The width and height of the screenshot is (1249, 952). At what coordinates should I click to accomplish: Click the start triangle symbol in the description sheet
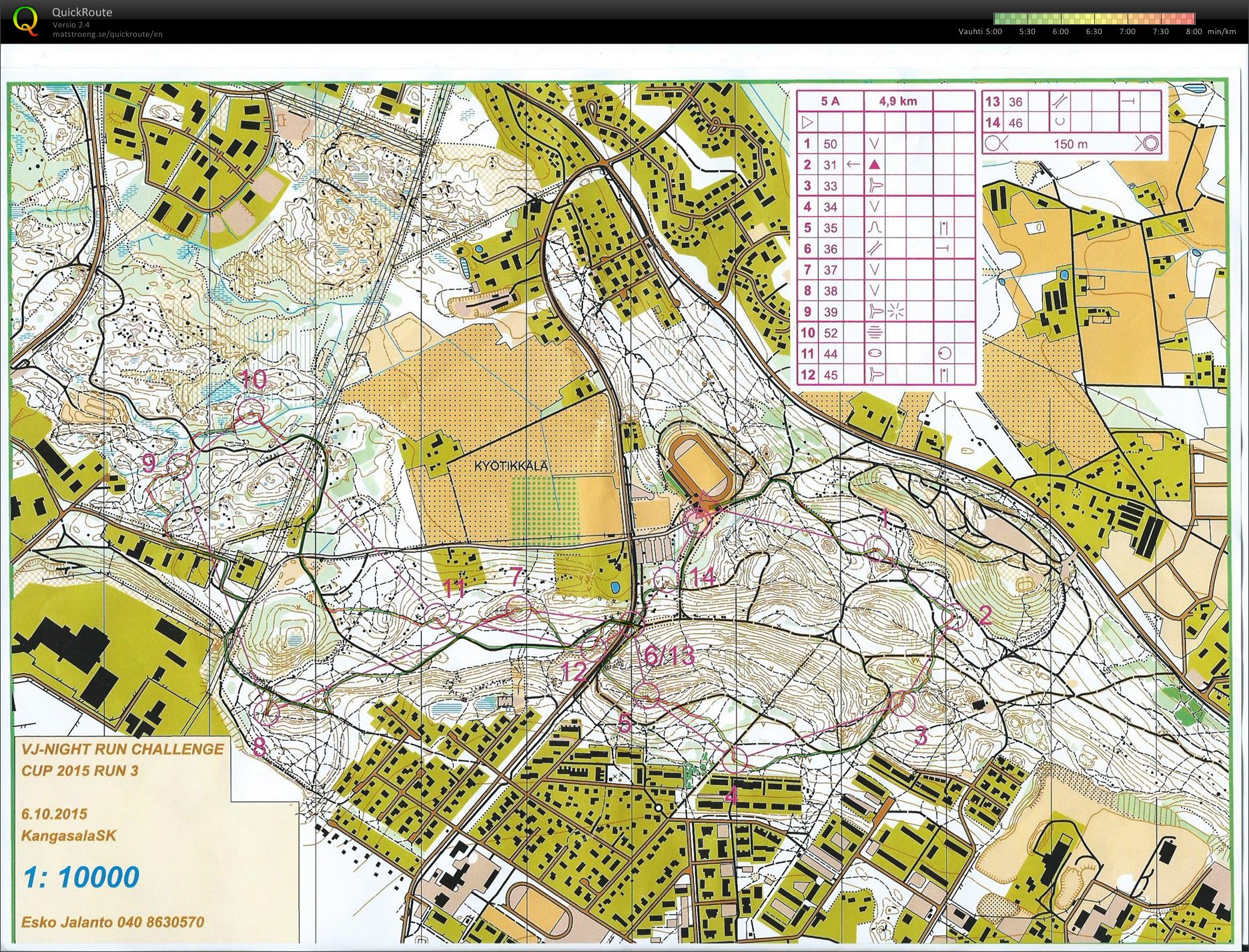point(807,121)
